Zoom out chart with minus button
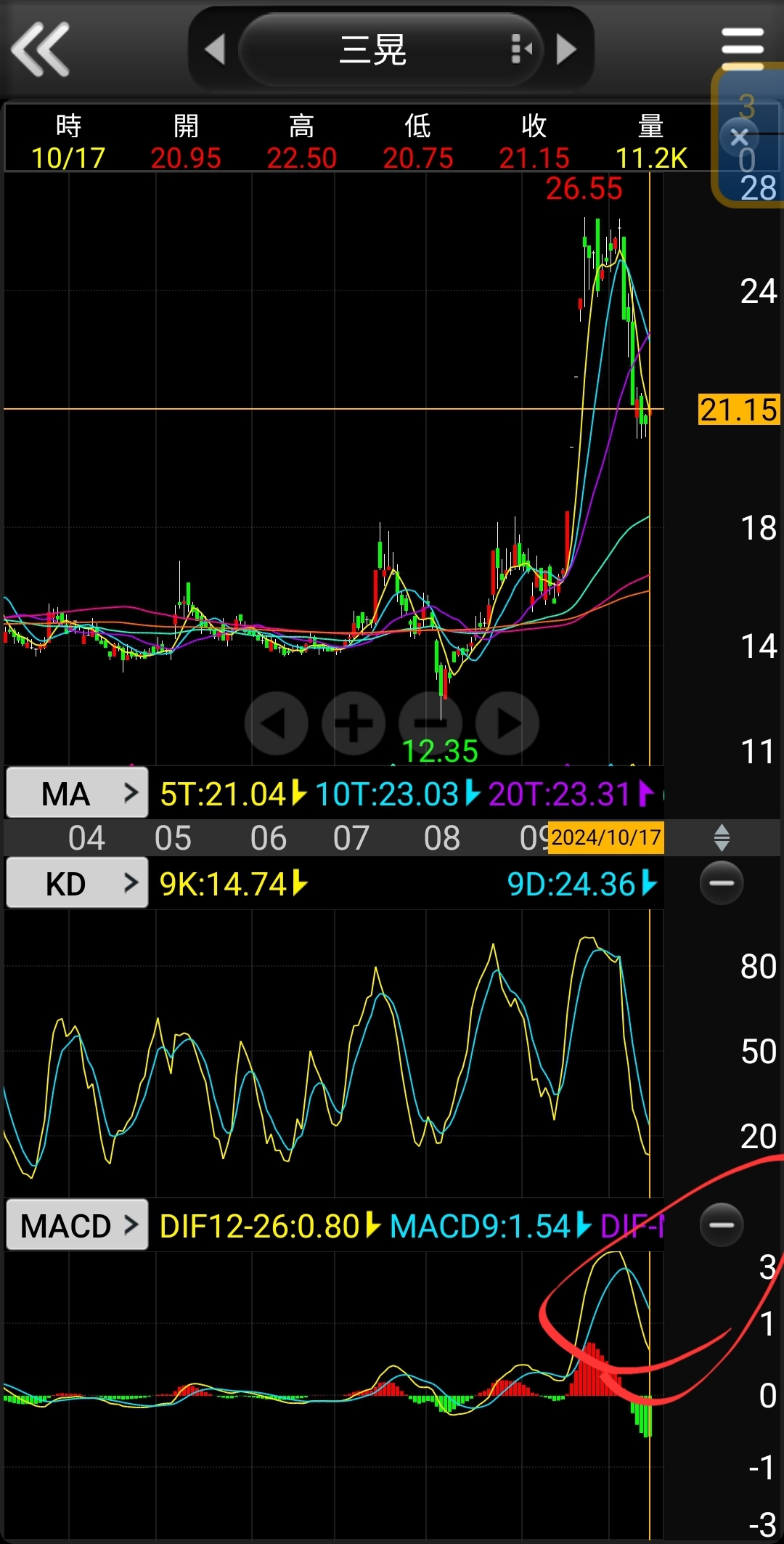Image resolution: width=784 pixels, height=1544 pixels. pos(430,723)
